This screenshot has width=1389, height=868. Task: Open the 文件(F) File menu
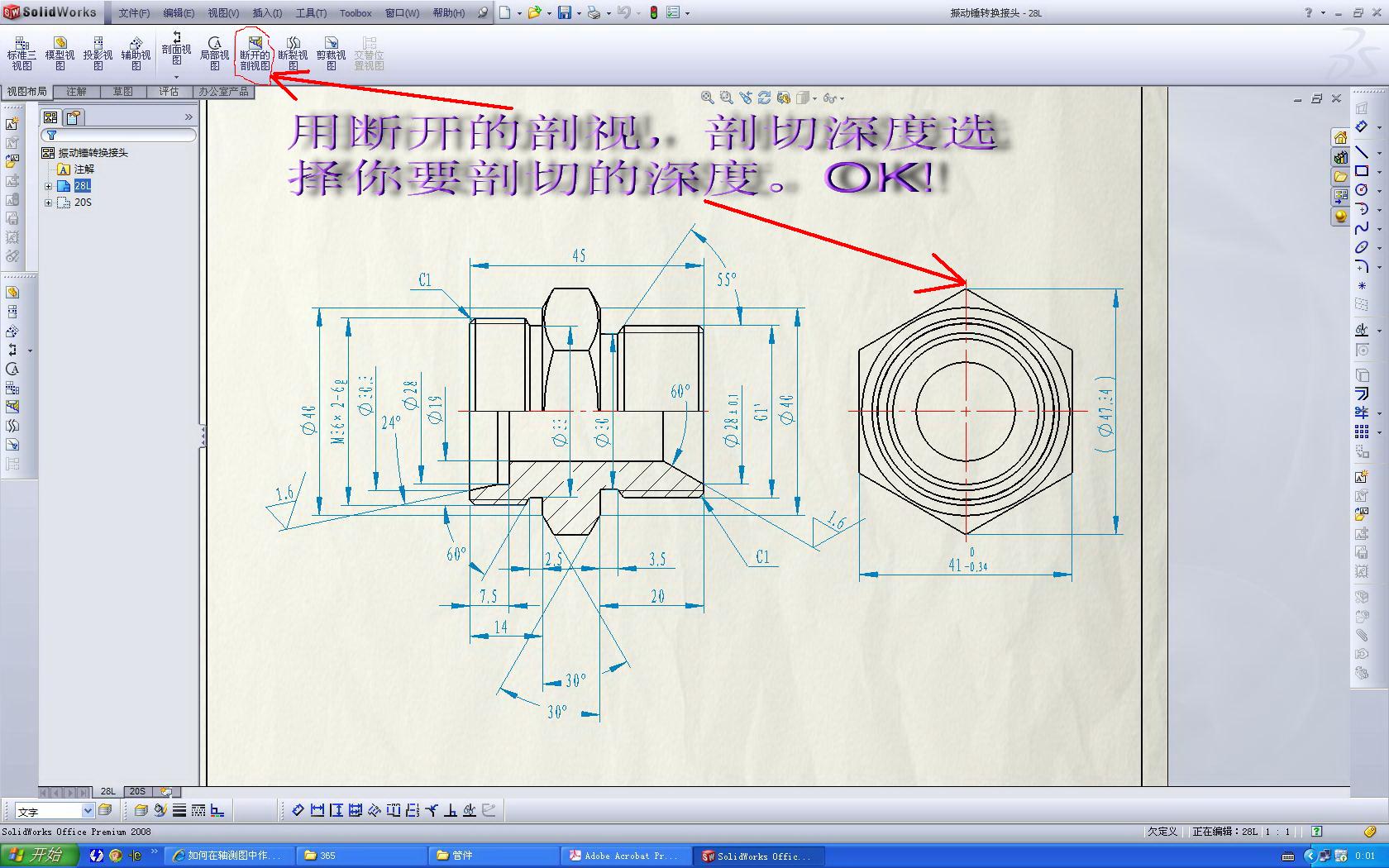click(x=134, y=13)
